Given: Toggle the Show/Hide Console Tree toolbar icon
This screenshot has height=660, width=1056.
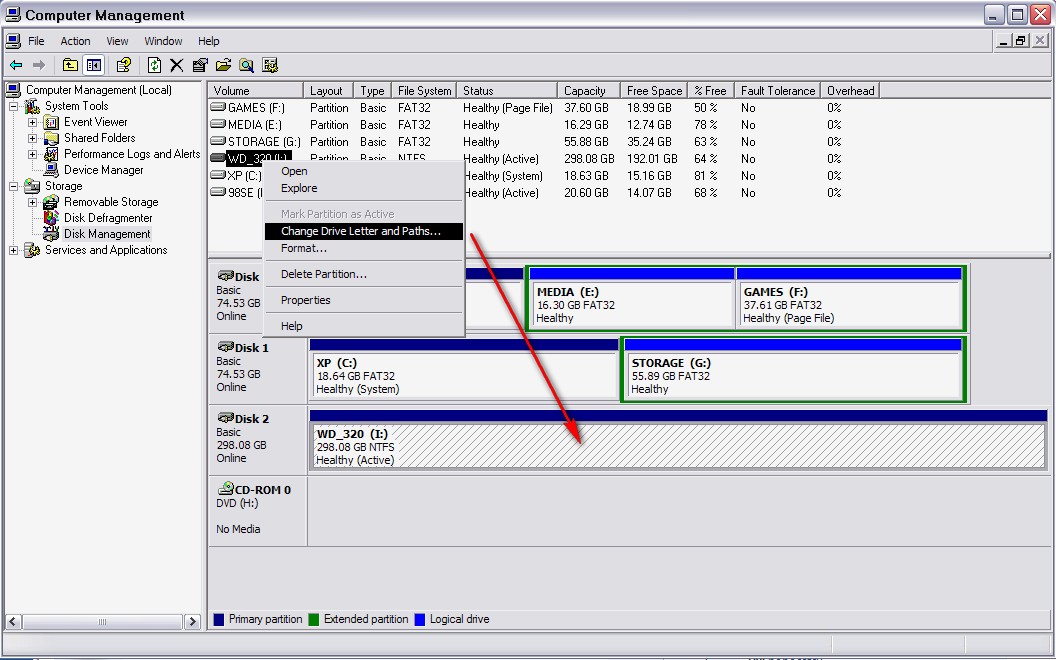Looking at the screenshot, I should point(94,65).
